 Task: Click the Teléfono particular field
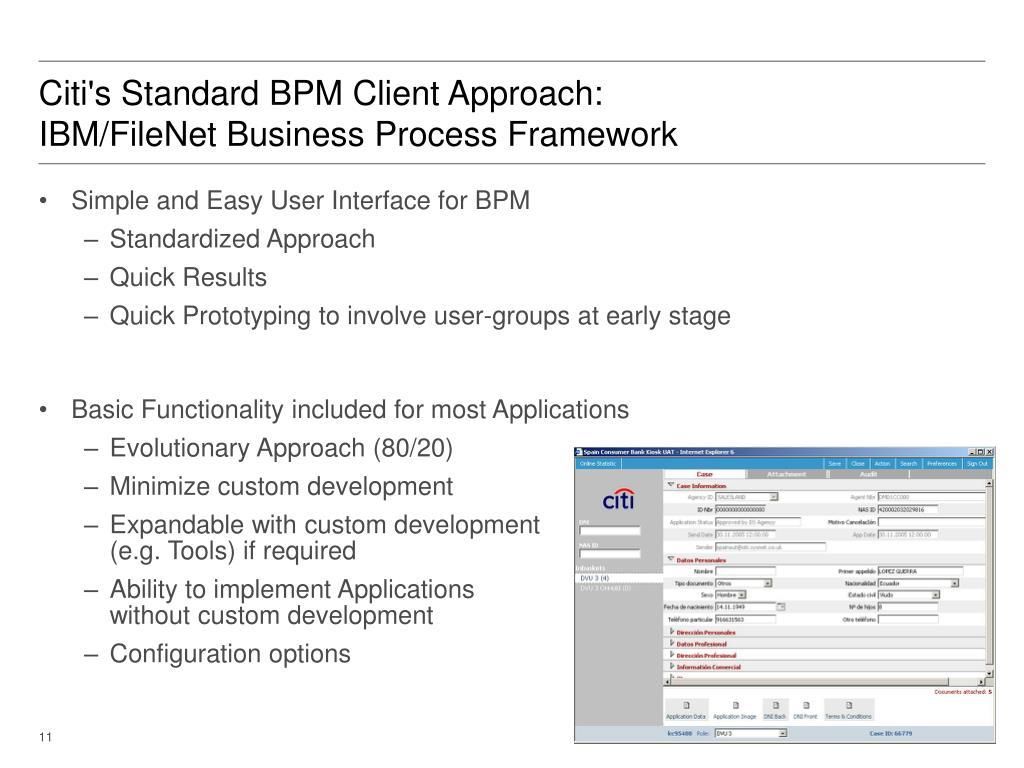tap(745, 619)
